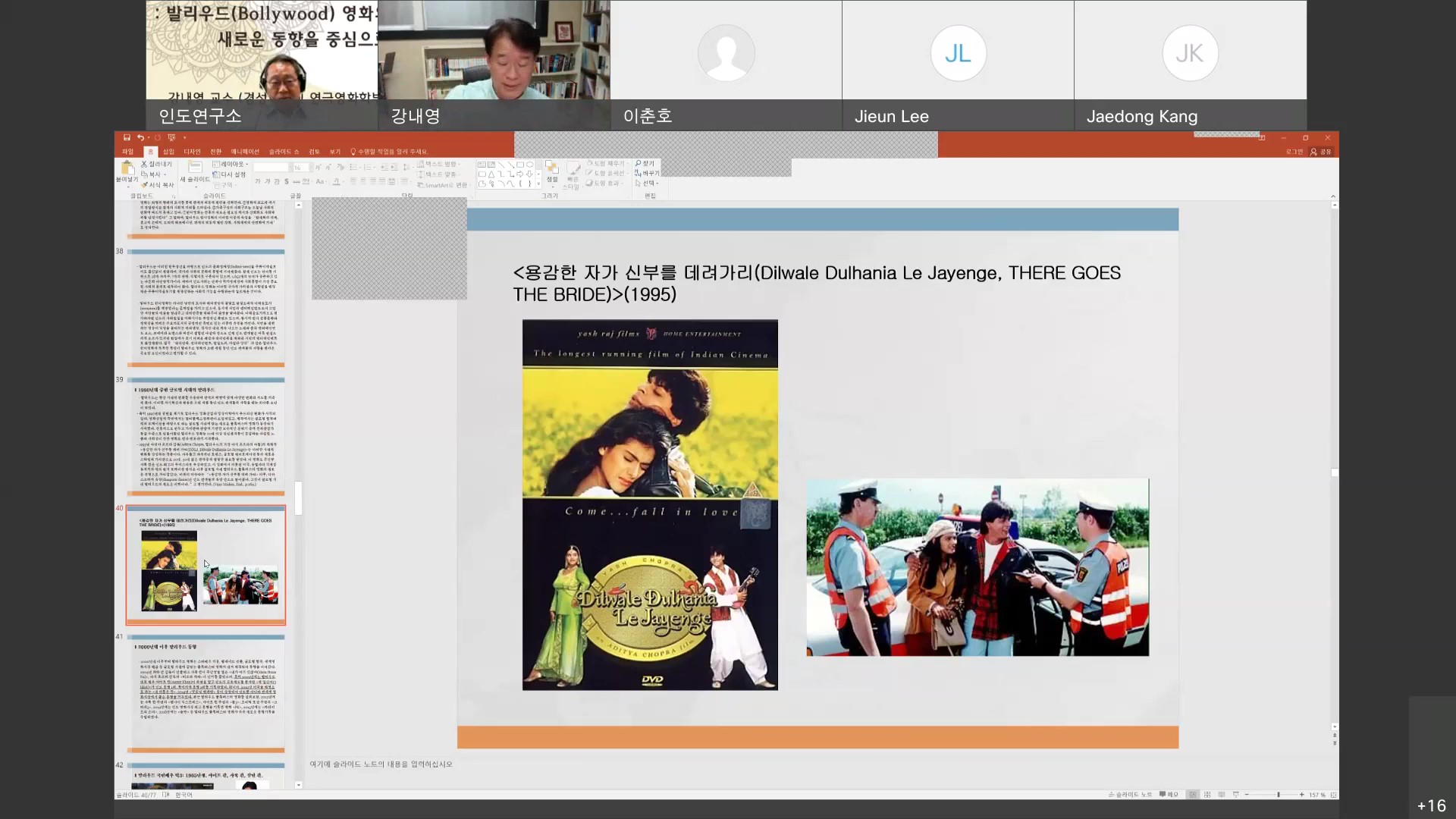
Task: Click the Save icon in quick access toolbar
Action: pyautogui.click(x=127, y=137)
